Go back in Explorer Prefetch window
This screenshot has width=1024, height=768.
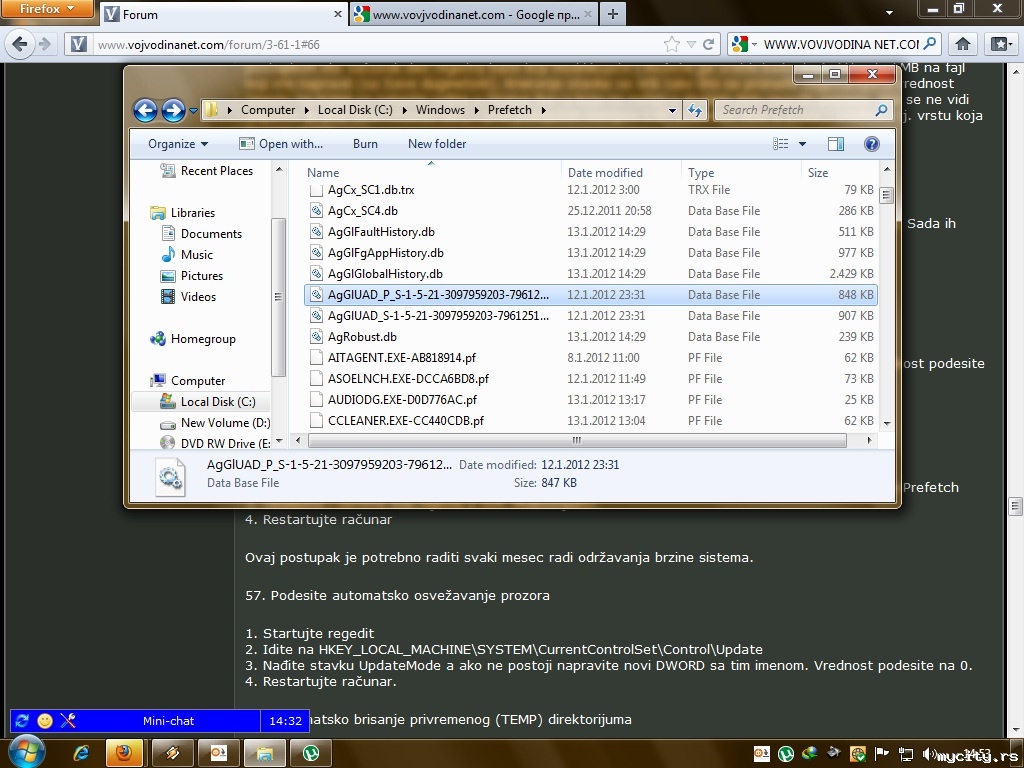point(146,110)
